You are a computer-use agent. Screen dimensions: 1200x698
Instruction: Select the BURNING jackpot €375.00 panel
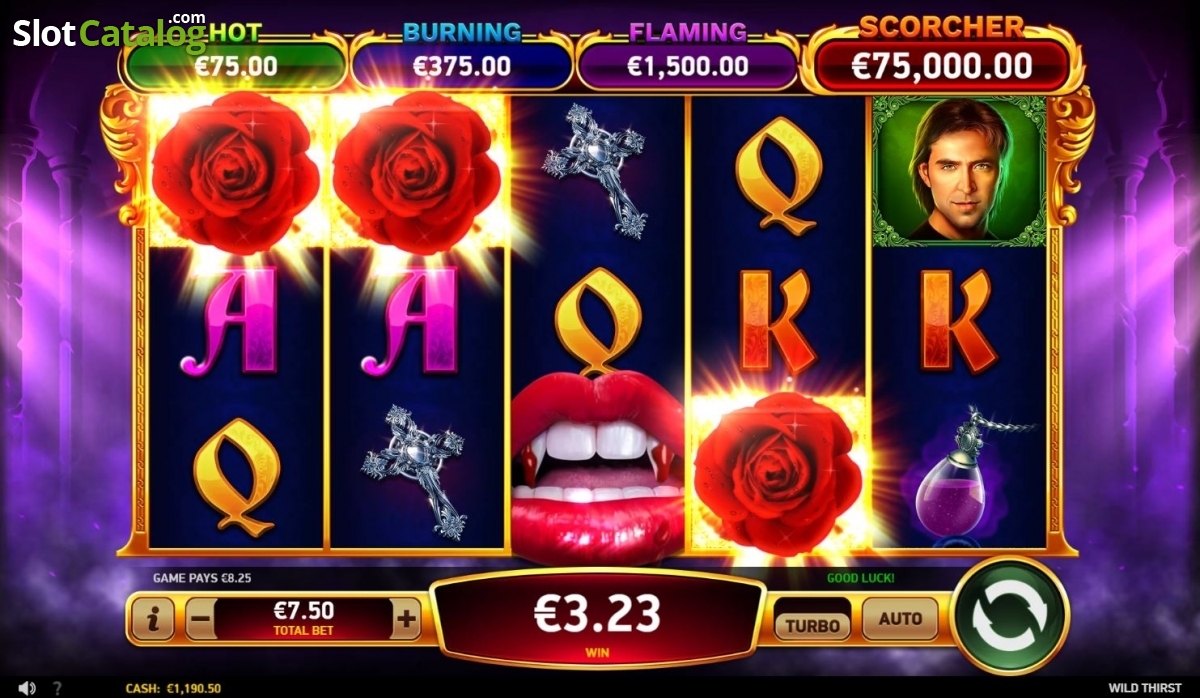461,65
